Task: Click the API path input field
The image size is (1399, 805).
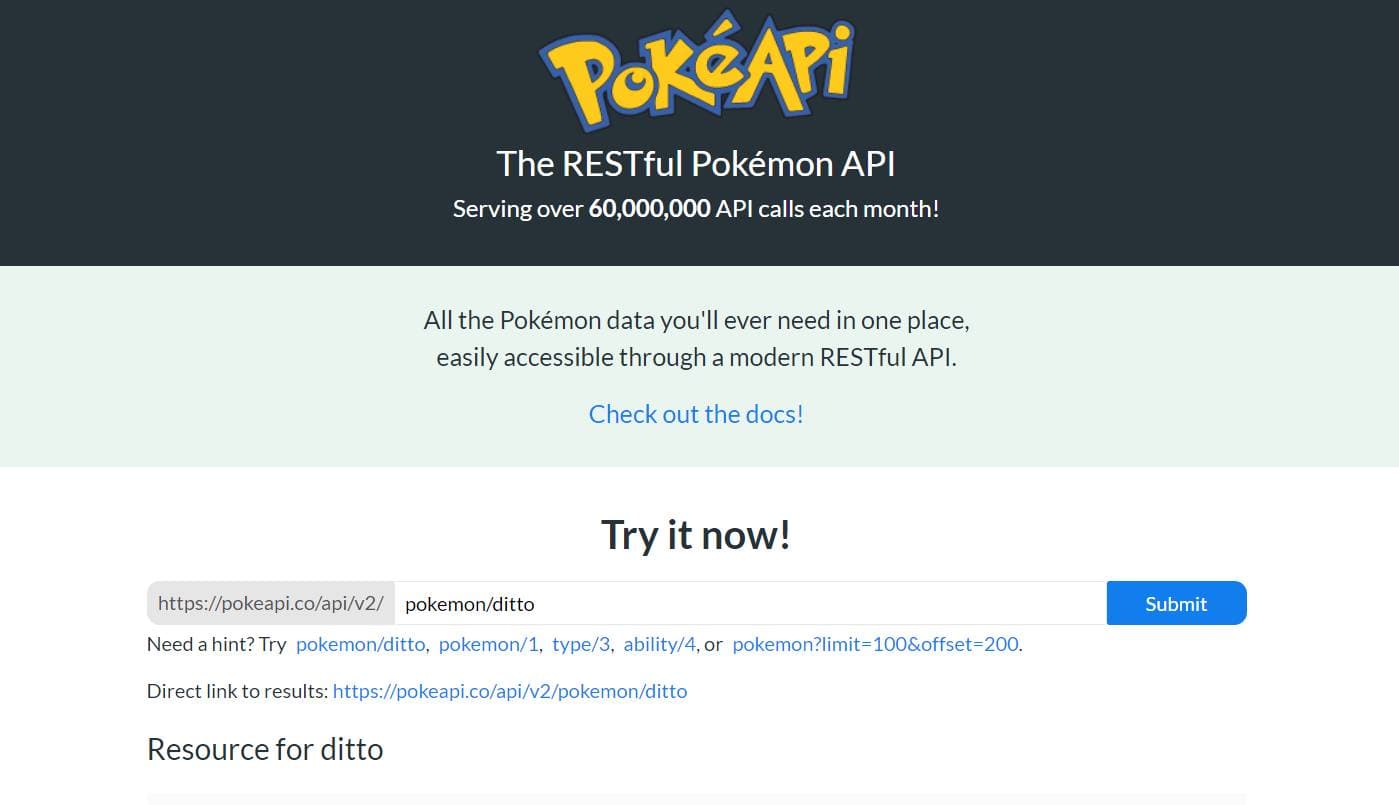Action: [750, 603]
